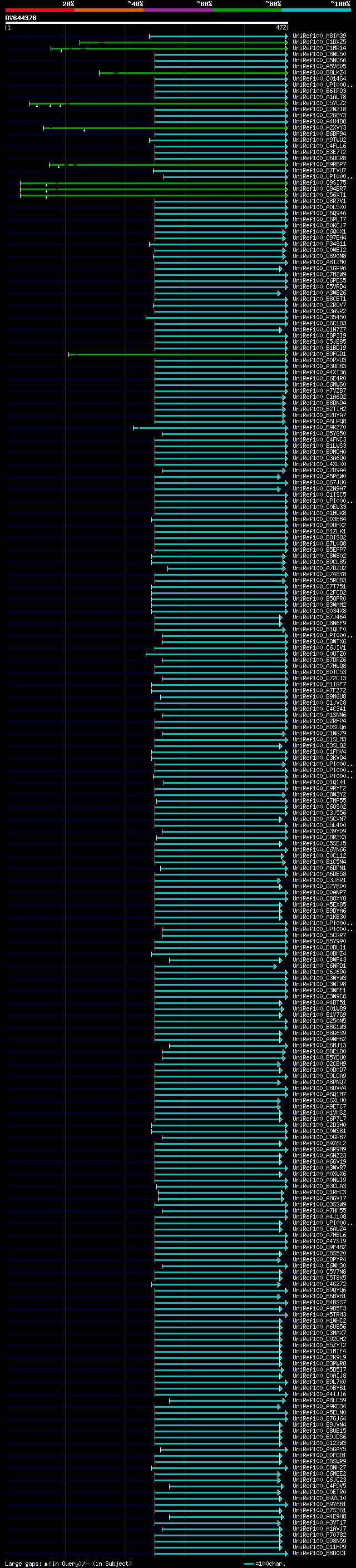This screenshot has width=356, height=1568.
Task: Click hit UniRef100_A4E9H8
Action: click(319, 1516)
